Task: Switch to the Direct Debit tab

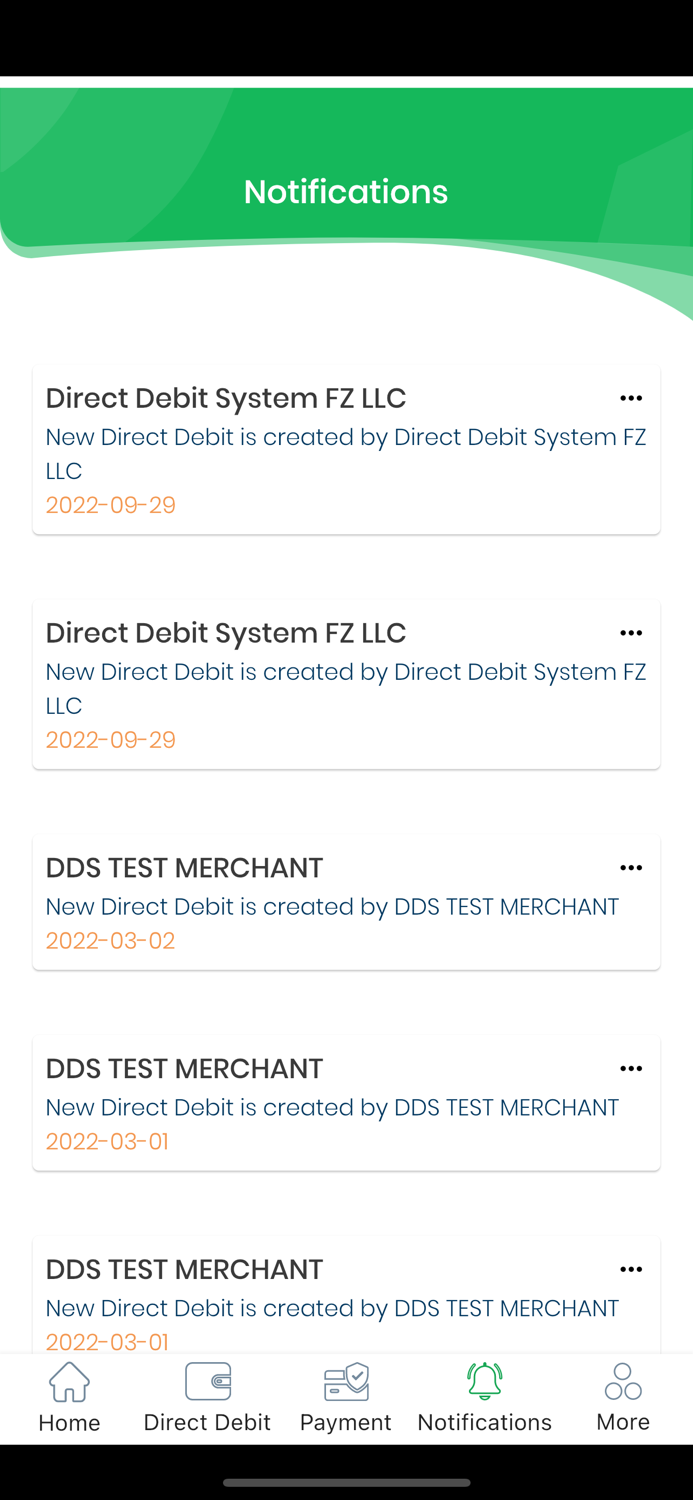Action: (x=206, y=1398)
